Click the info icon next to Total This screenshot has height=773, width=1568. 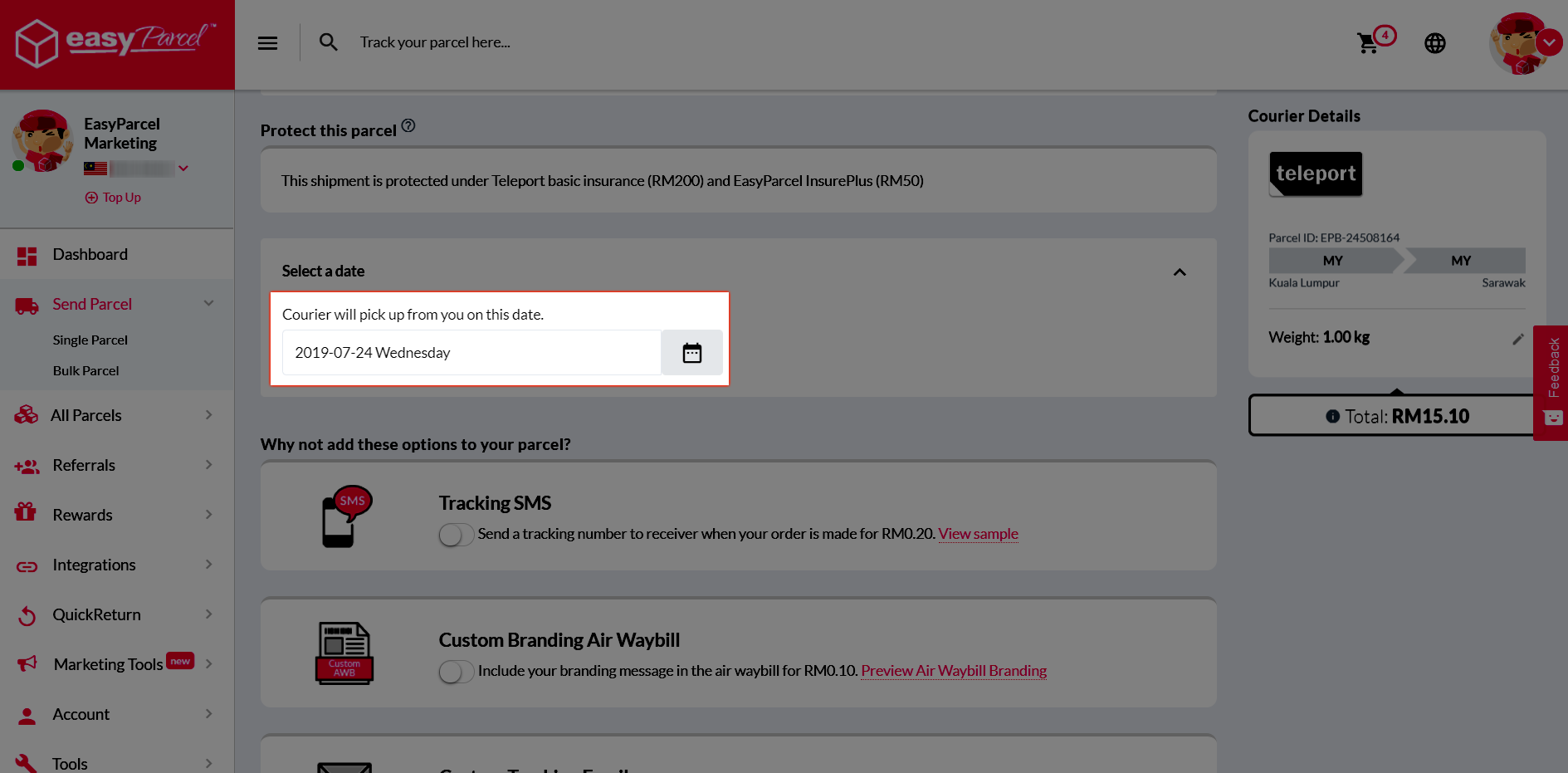tap(1332, 417)
